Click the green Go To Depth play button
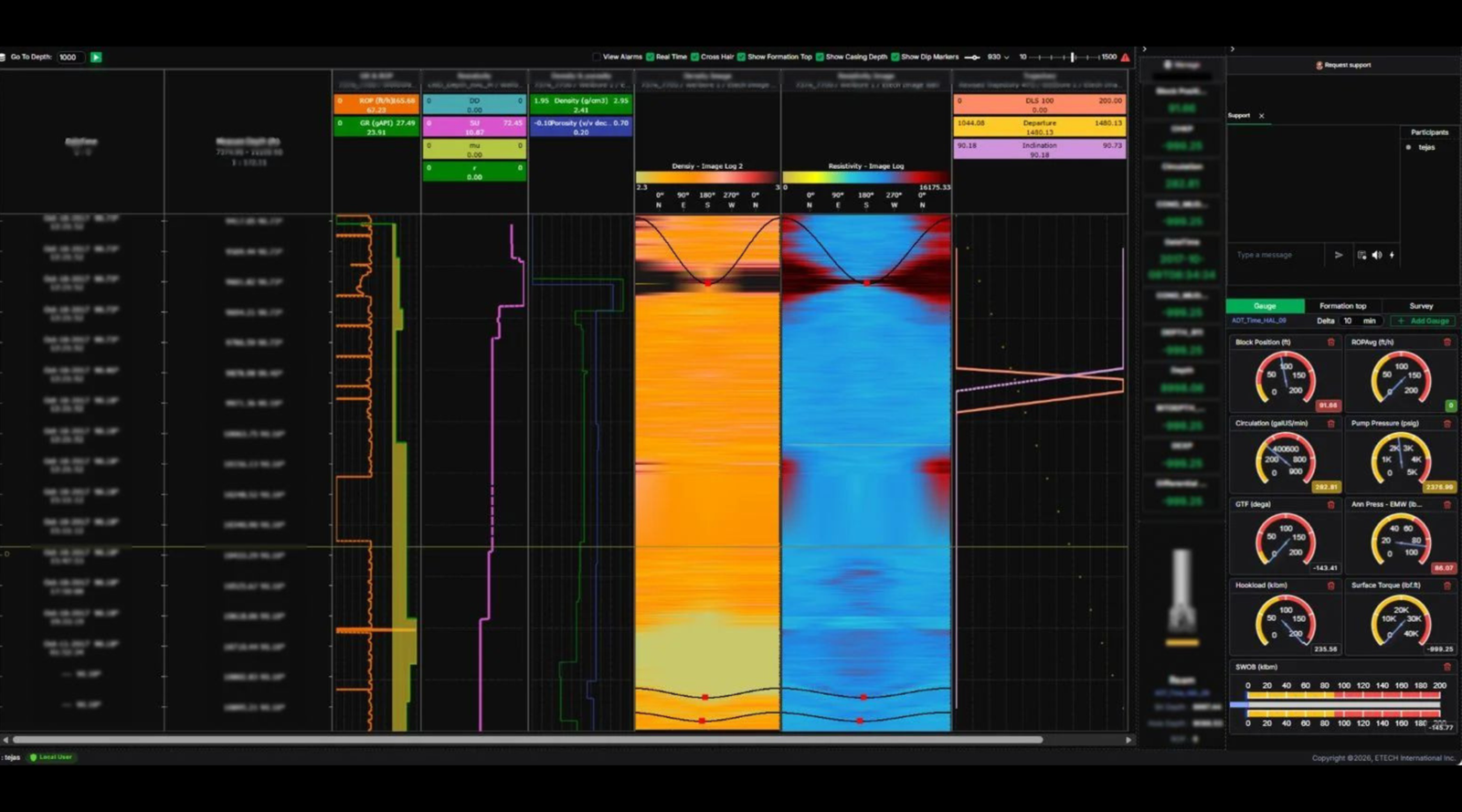Screen dimensions: 1462x812 point(96,57)
